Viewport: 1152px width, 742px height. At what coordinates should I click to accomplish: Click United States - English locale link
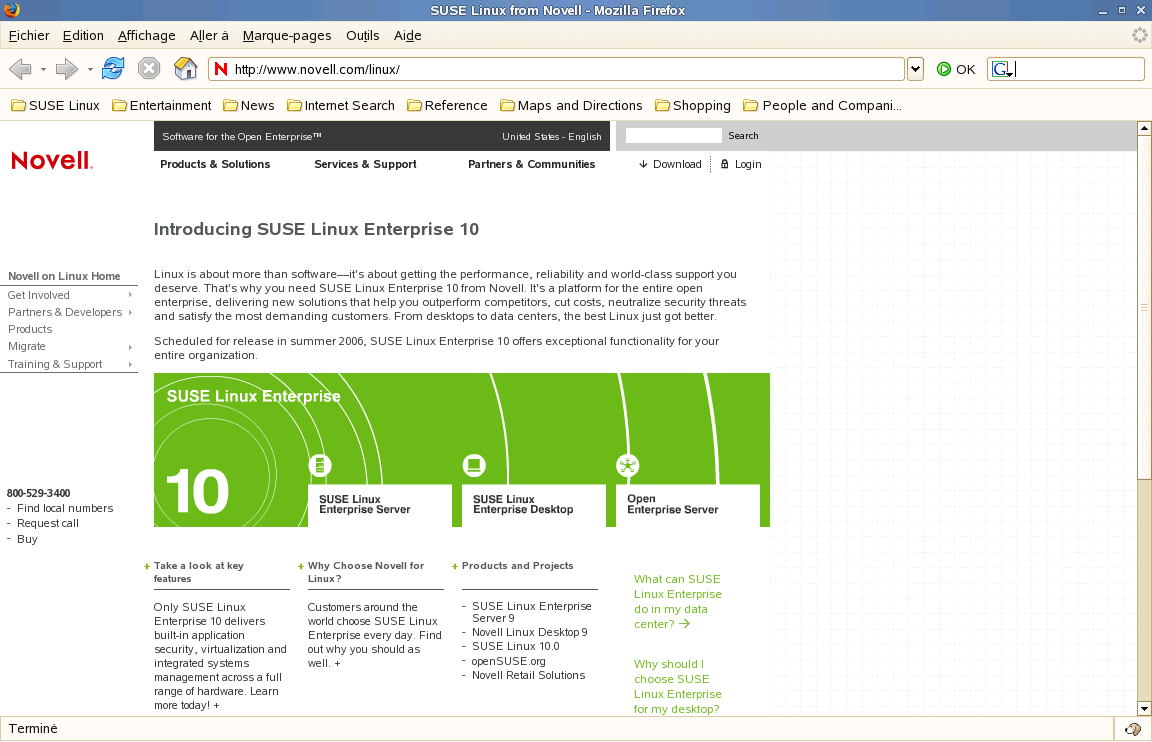552,137
